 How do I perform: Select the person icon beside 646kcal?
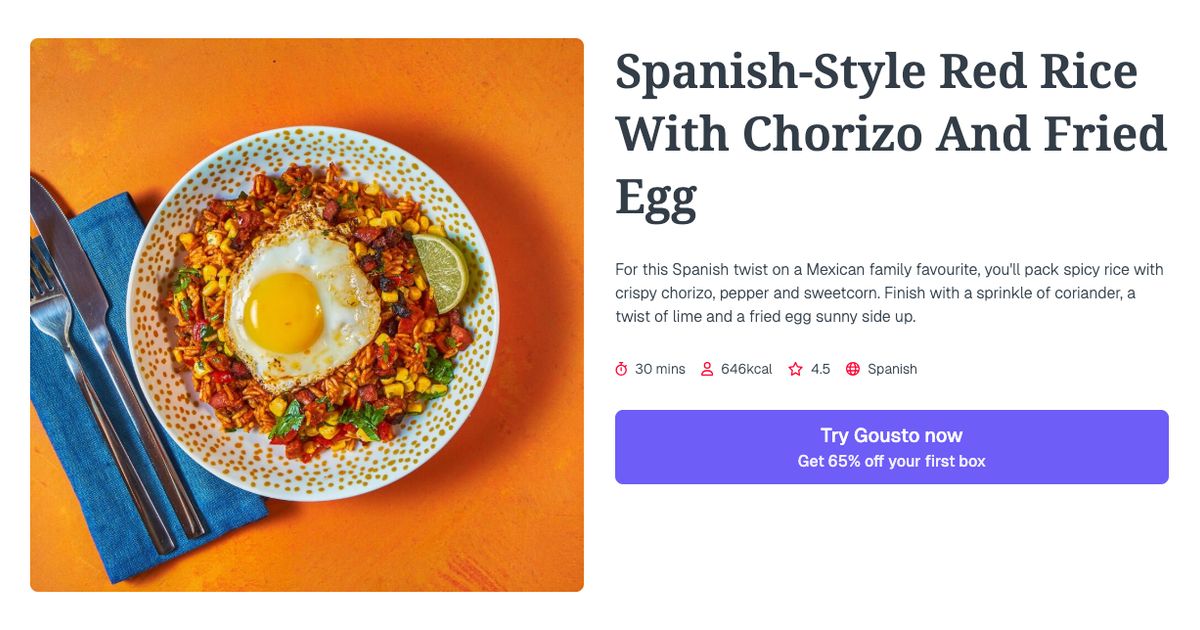708,369
